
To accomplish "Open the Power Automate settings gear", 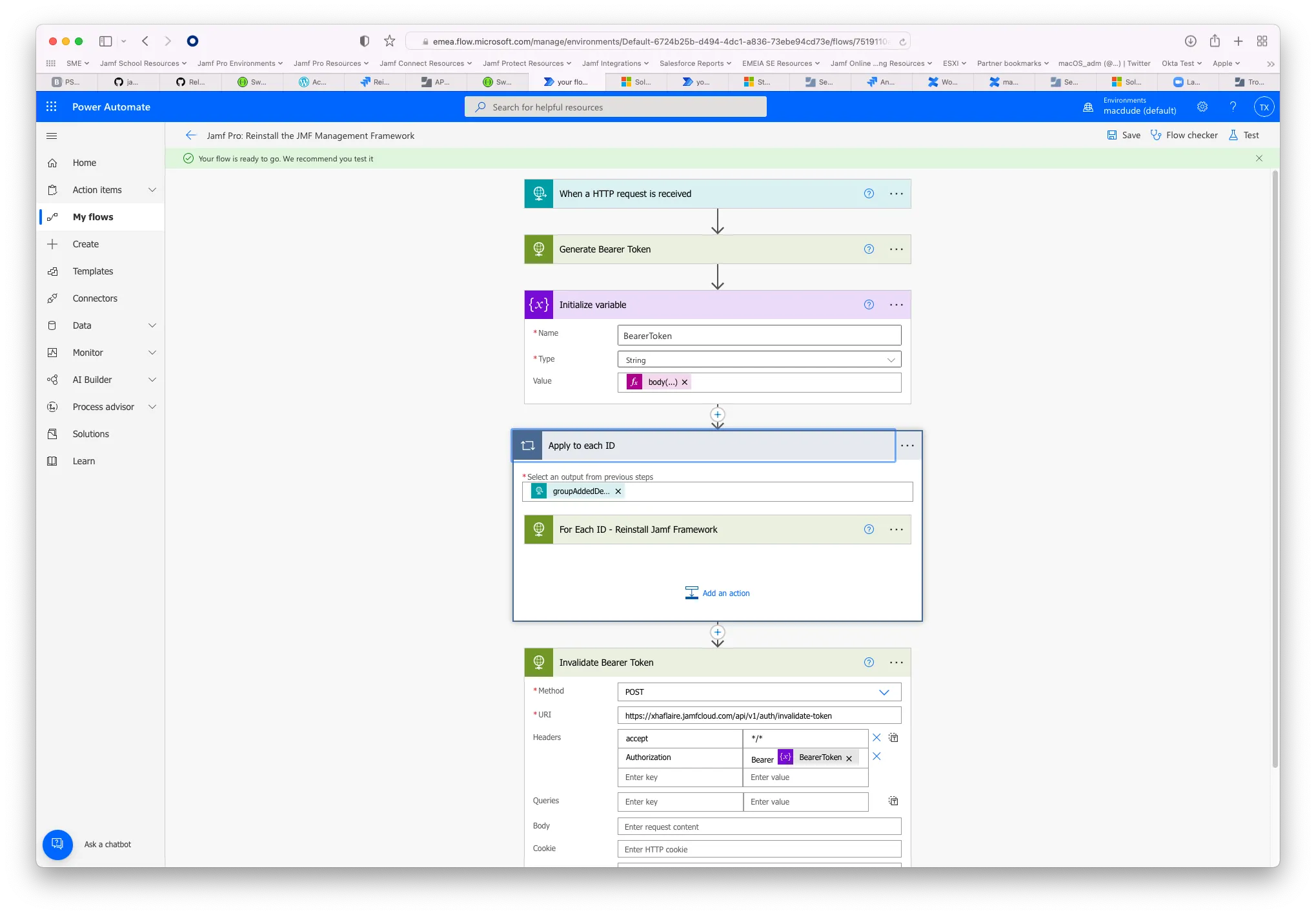I will coord(1202,107).
